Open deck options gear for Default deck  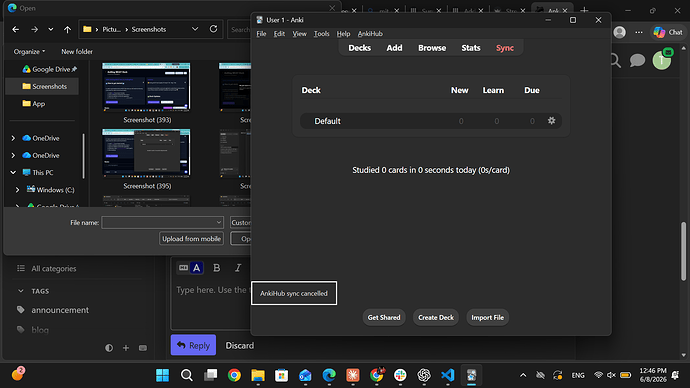[551, 121]
